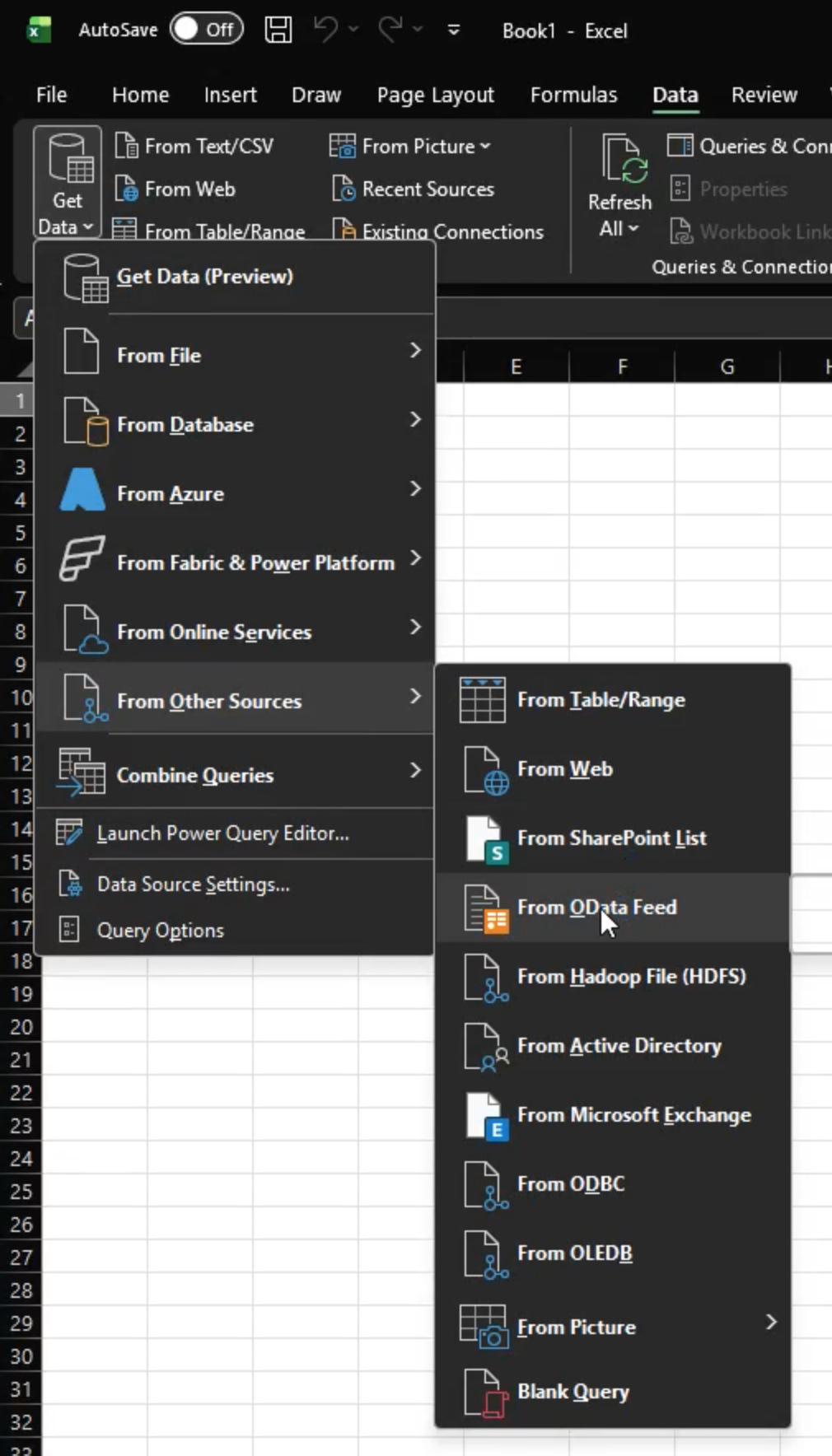The width and height of the screenshot is (832, 1456).
Task: Select Get Data (Preview) menu entry
Action: pos(234,277)
